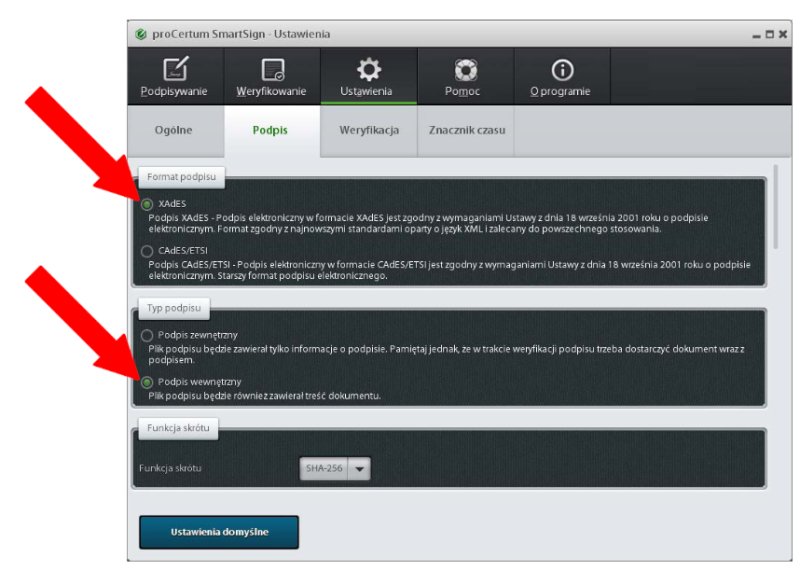Click the Ustawienia domyślne button
The height and width of the screenshot is (570, 800).
(219, 532)
